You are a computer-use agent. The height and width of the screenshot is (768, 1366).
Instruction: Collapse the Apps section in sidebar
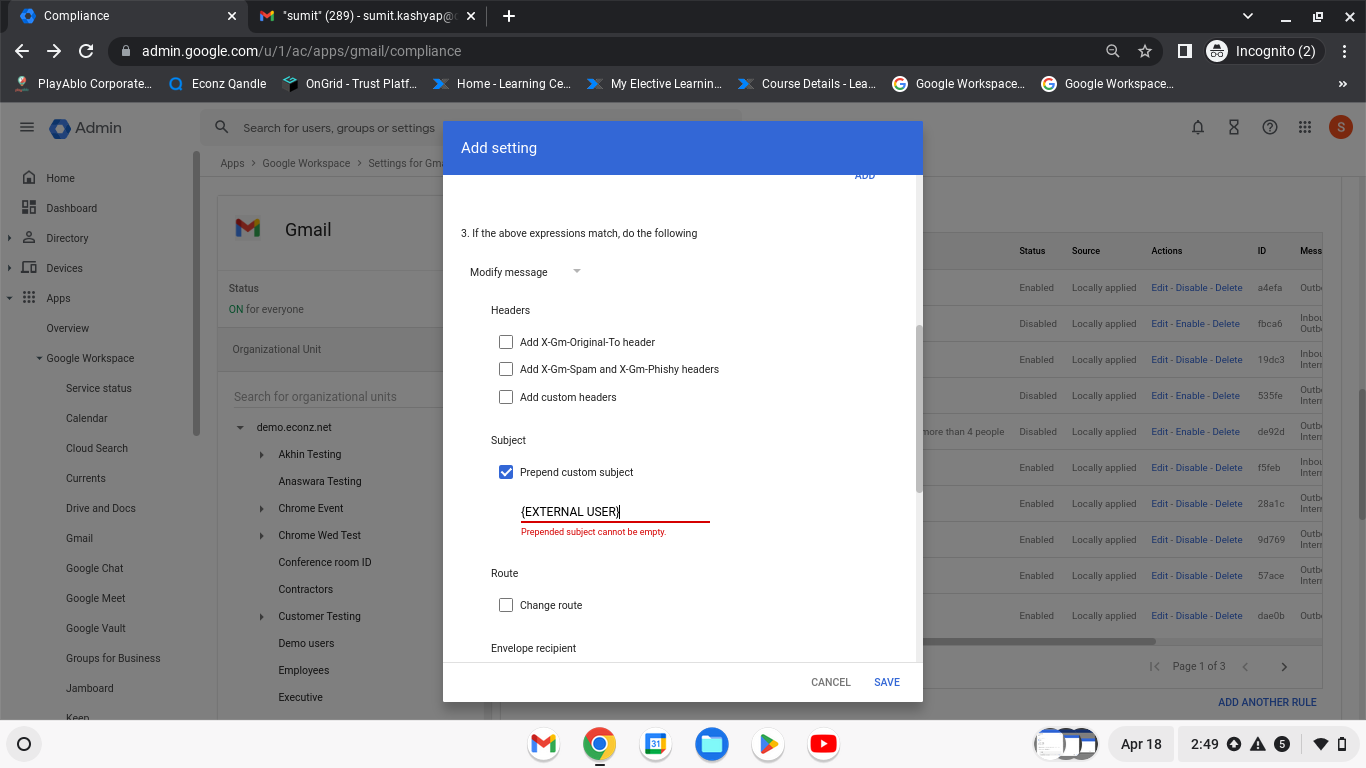tap(10, 298)
